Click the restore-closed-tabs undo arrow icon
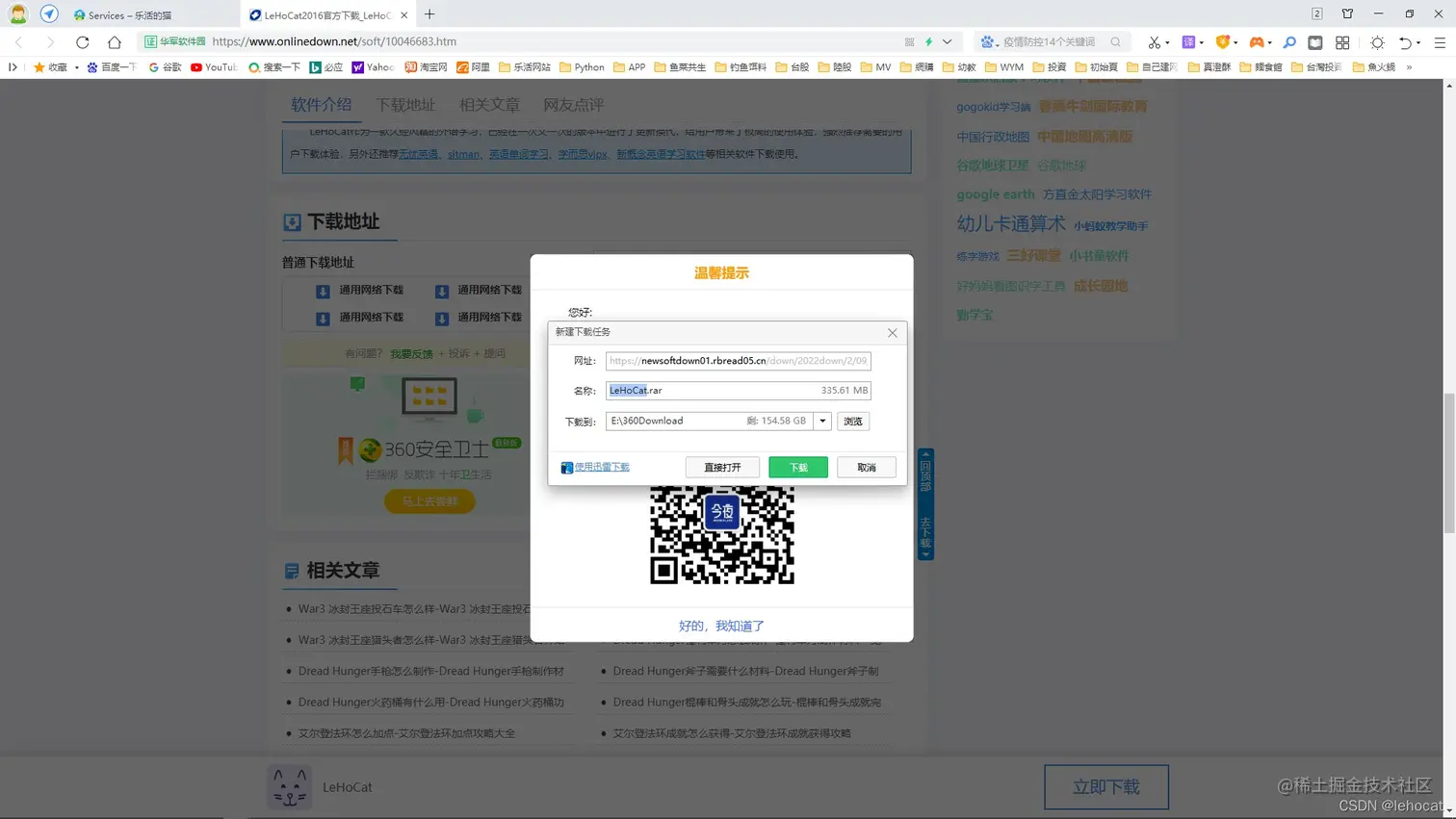The image size is (1456, 819). coord(1406,42)
